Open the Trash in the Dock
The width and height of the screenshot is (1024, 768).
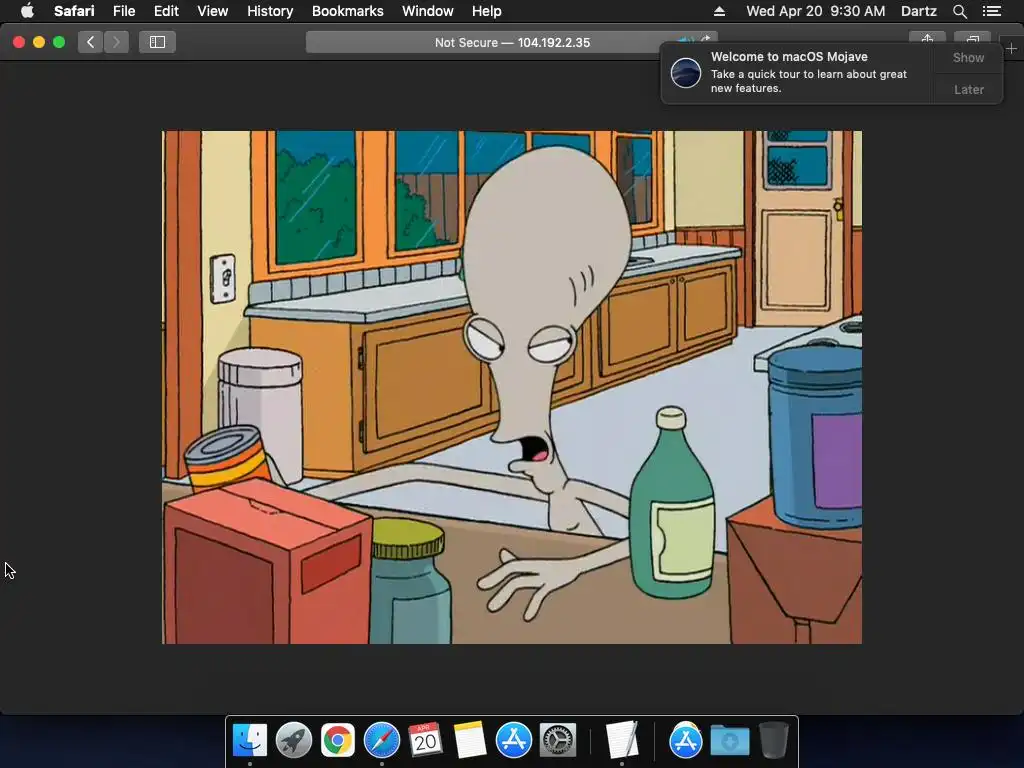pyautogui.click(x=773, y=740)
